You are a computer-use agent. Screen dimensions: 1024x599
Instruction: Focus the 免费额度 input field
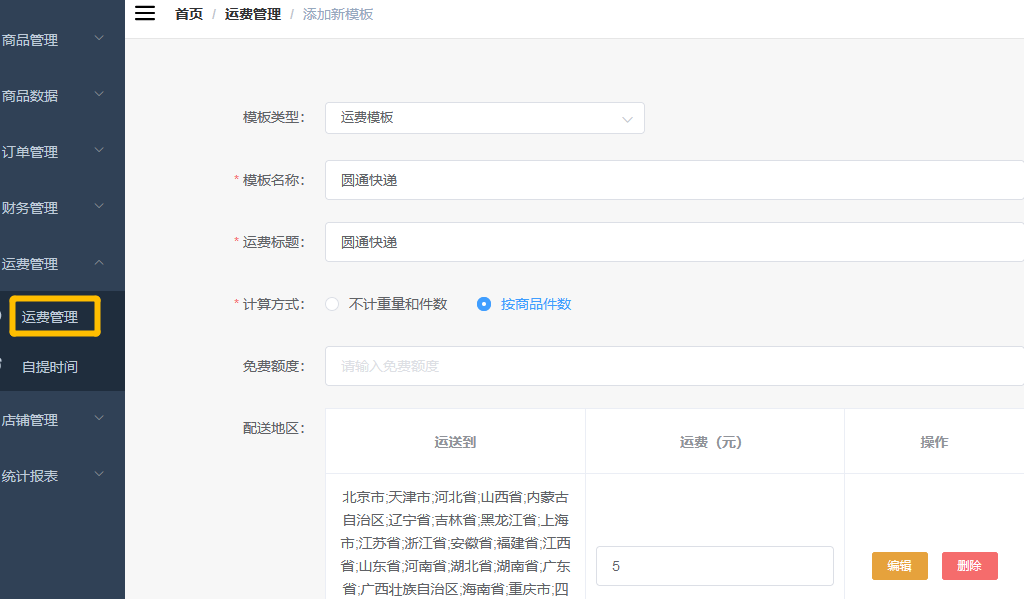click(x=672, y=366)
